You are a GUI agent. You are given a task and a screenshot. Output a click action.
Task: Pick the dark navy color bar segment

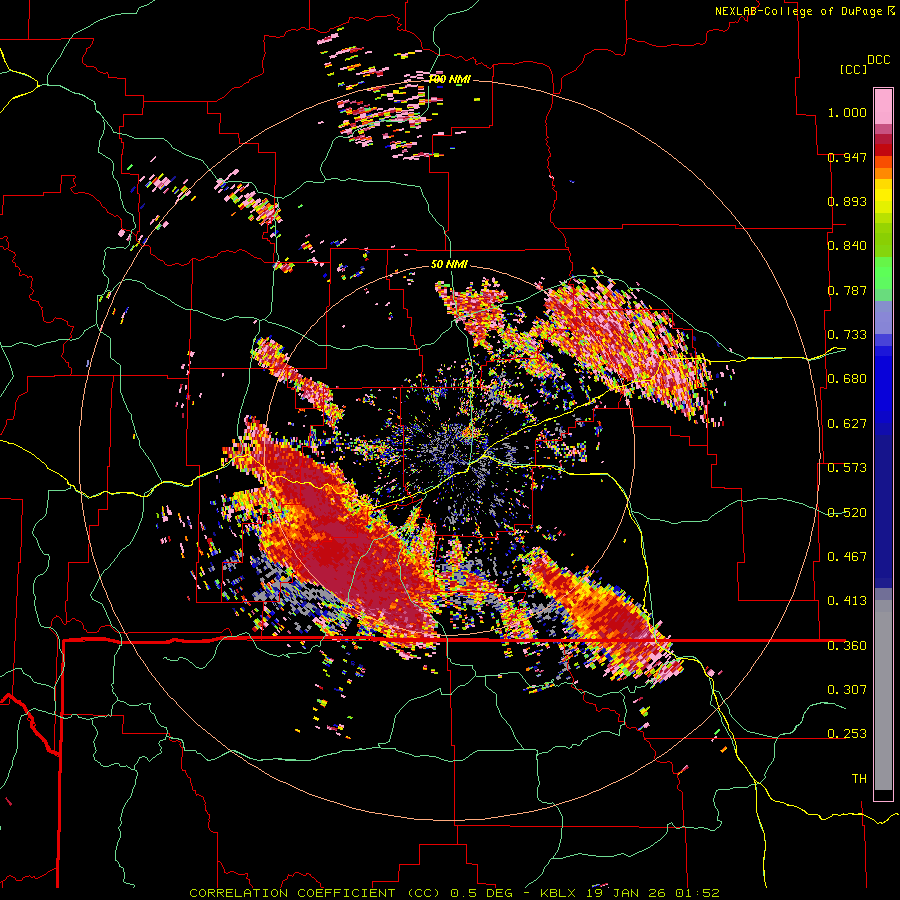883,511
